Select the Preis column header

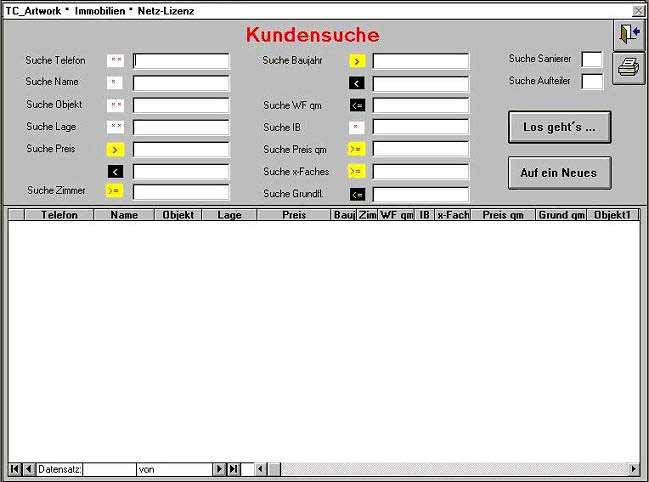point(293,215)
